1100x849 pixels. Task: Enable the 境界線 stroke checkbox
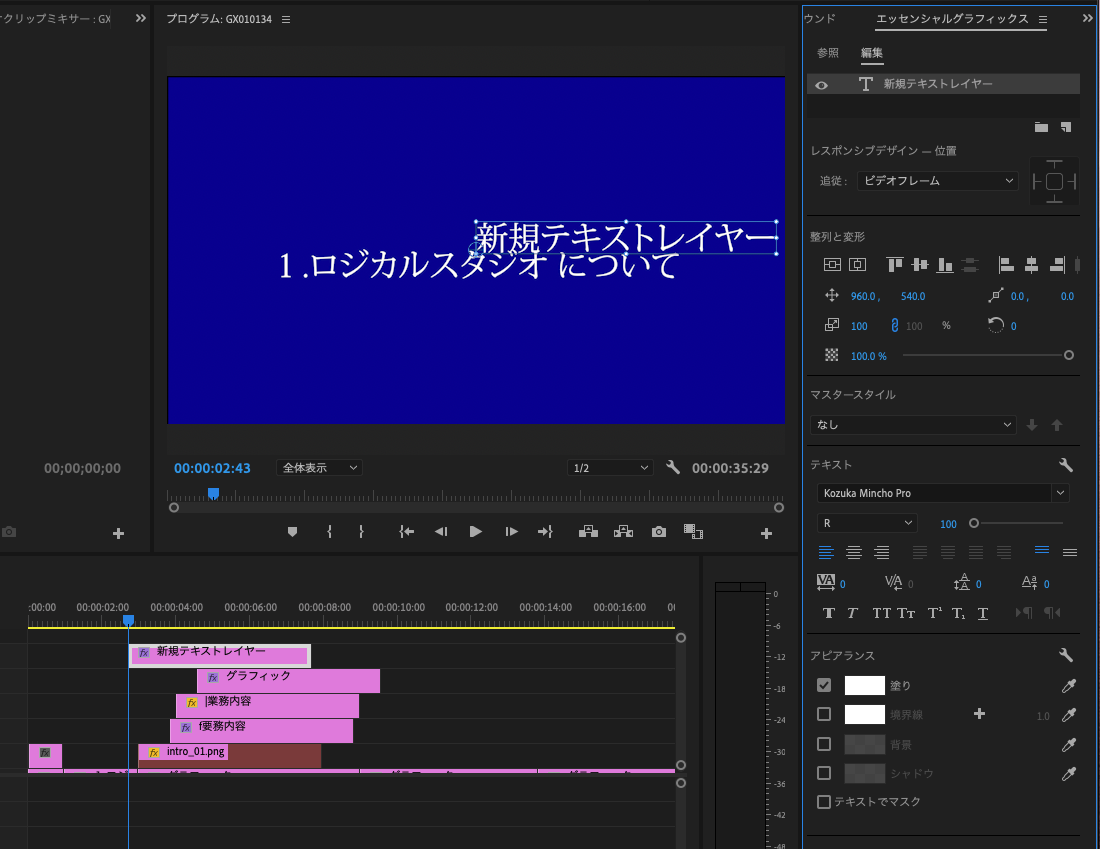coord(824,714)
